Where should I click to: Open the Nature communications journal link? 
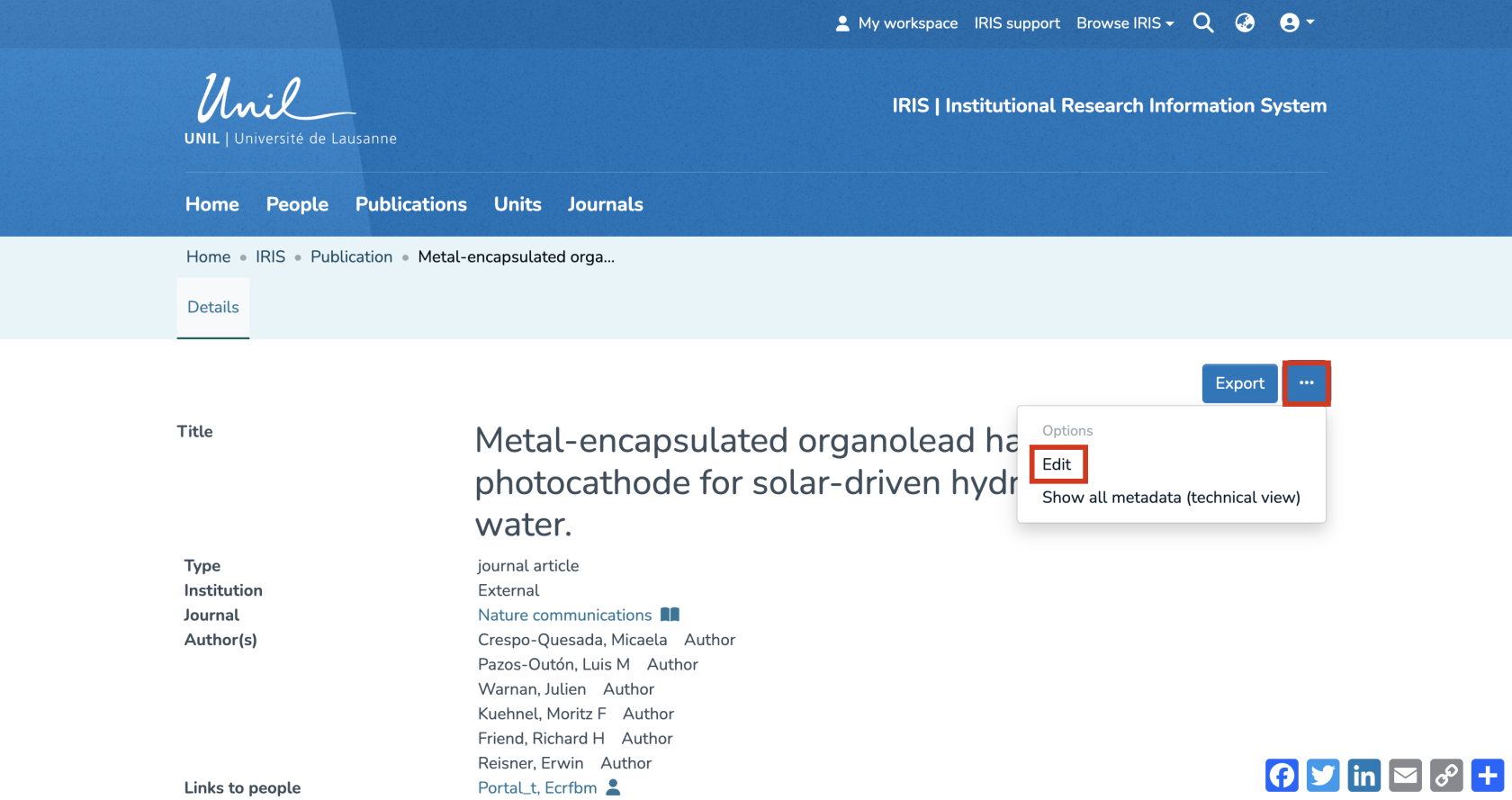(x=564, y=616)
